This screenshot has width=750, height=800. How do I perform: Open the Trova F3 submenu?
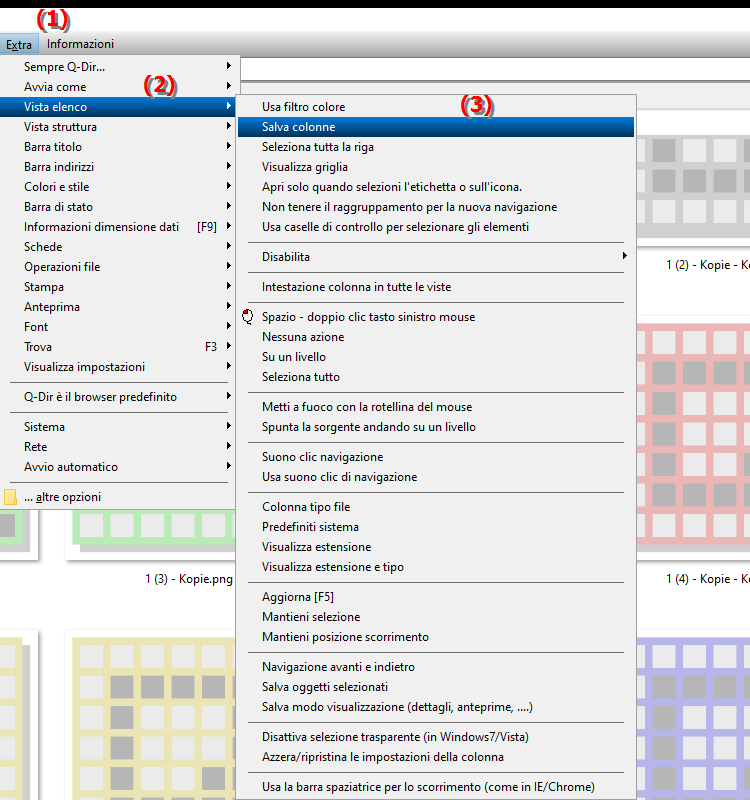118,347
